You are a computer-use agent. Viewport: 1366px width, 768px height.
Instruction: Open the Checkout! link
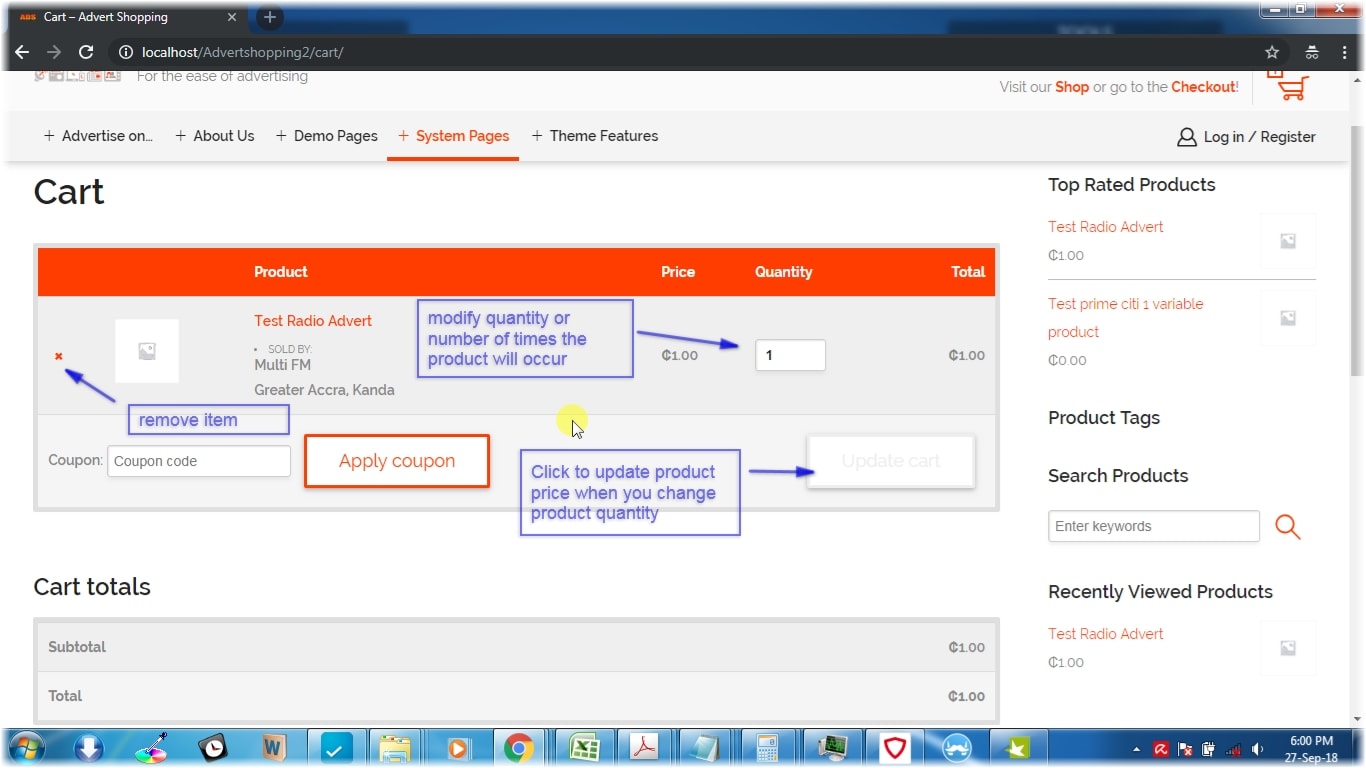1202,87
